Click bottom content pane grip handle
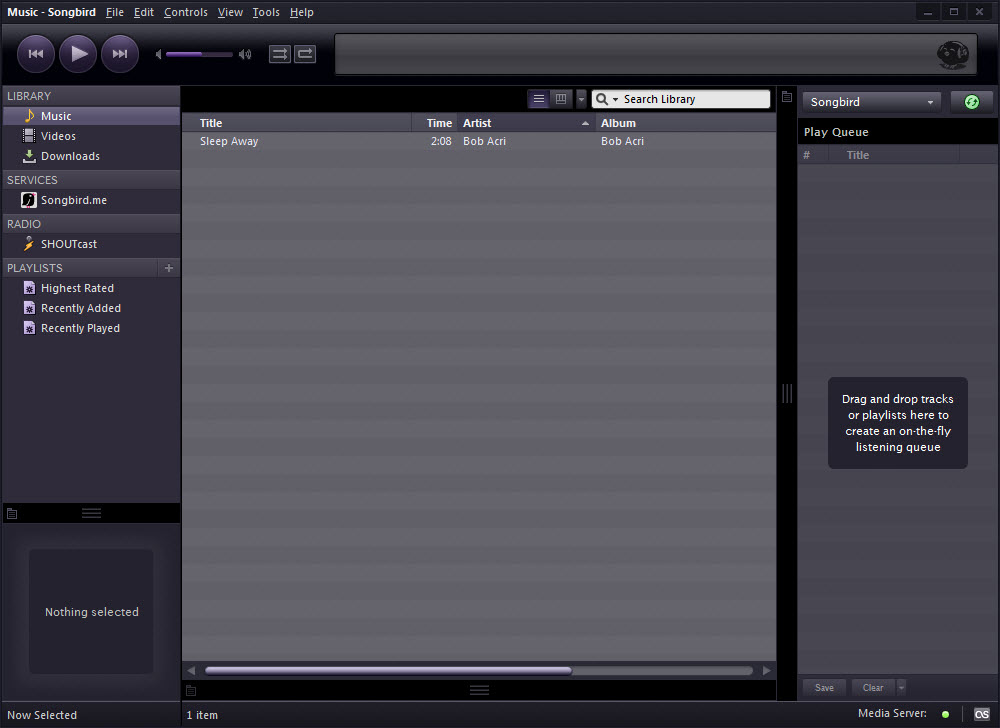Image resolution: width=1000 pixels, height=728 pixels. pos(480,690)
